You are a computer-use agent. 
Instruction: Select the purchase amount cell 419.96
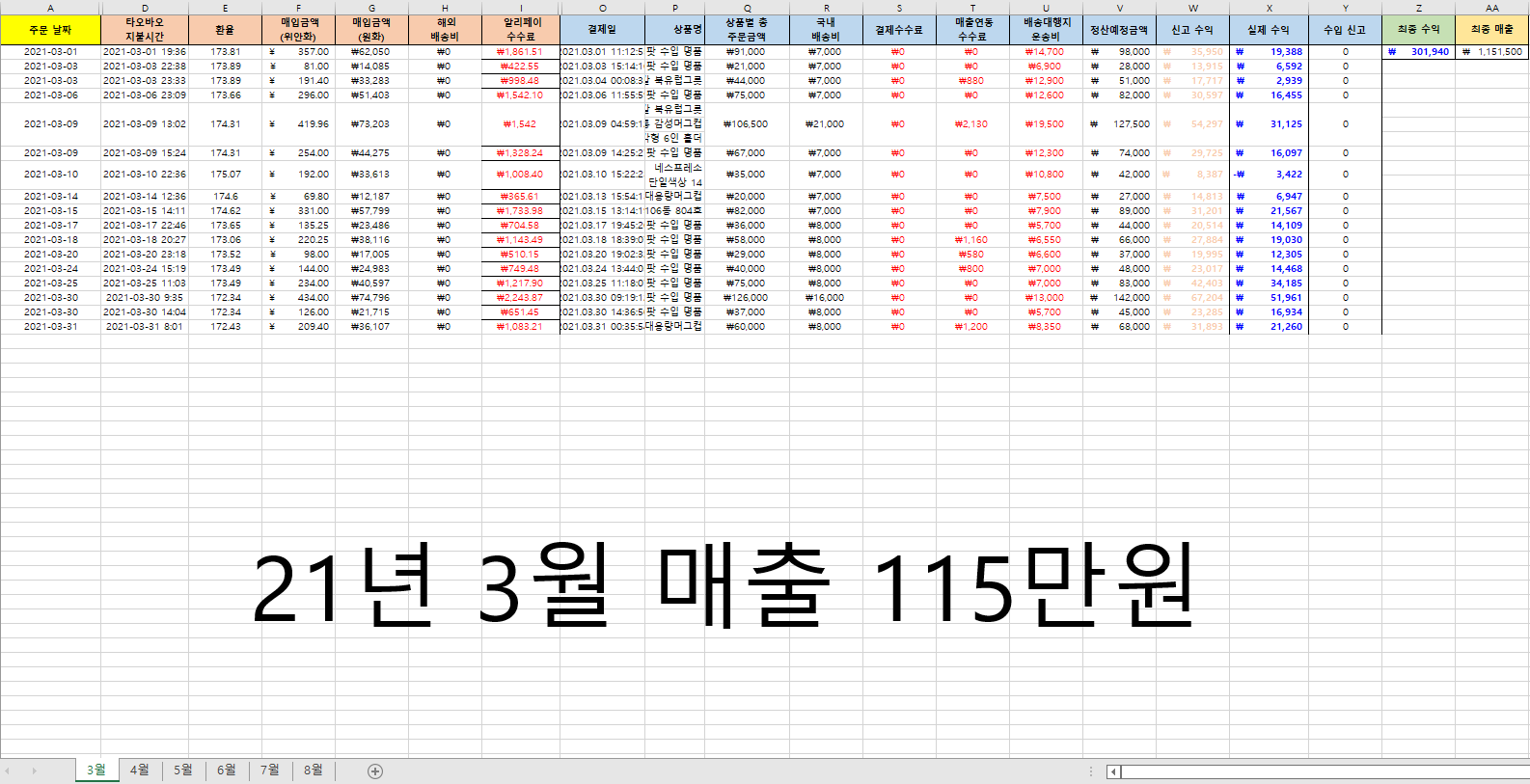click(298, 124)
